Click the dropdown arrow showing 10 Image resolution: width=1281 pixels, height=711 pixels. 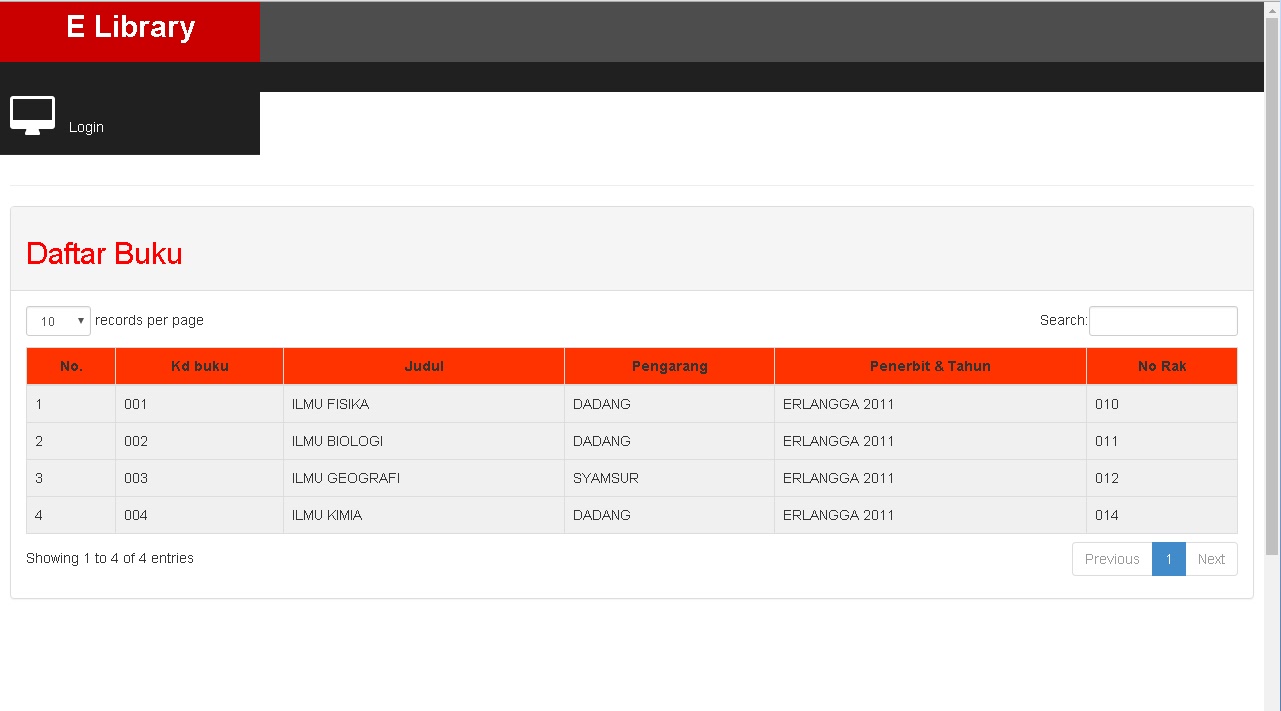[79, 320]
